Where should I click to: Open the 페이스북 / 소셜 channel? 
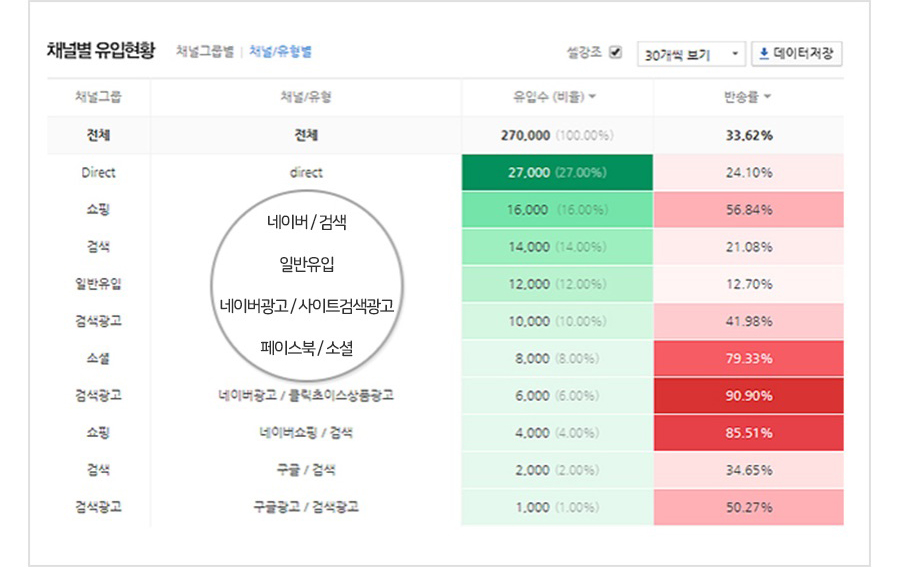pos(306,349)
